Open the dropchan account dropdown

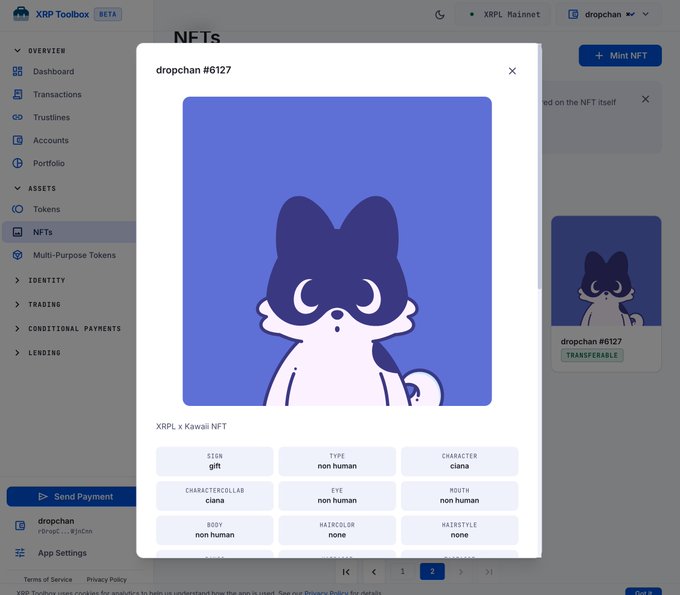[x=608, y=14]
